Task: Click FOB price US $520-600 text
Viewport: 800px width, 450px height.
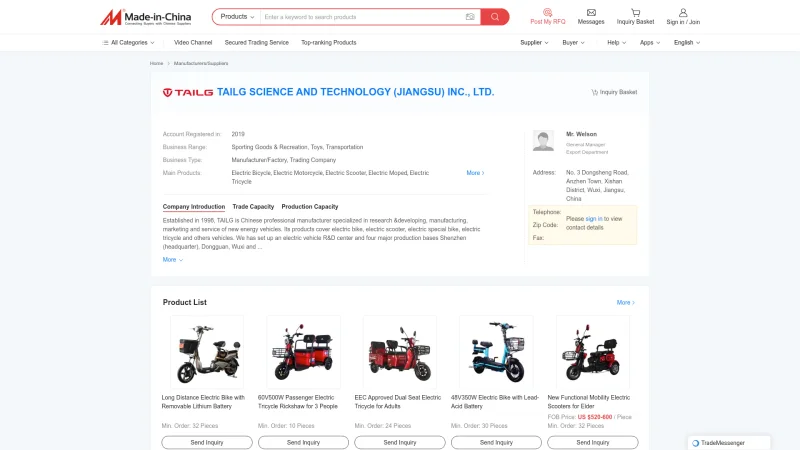Action: tap(594, 417)
